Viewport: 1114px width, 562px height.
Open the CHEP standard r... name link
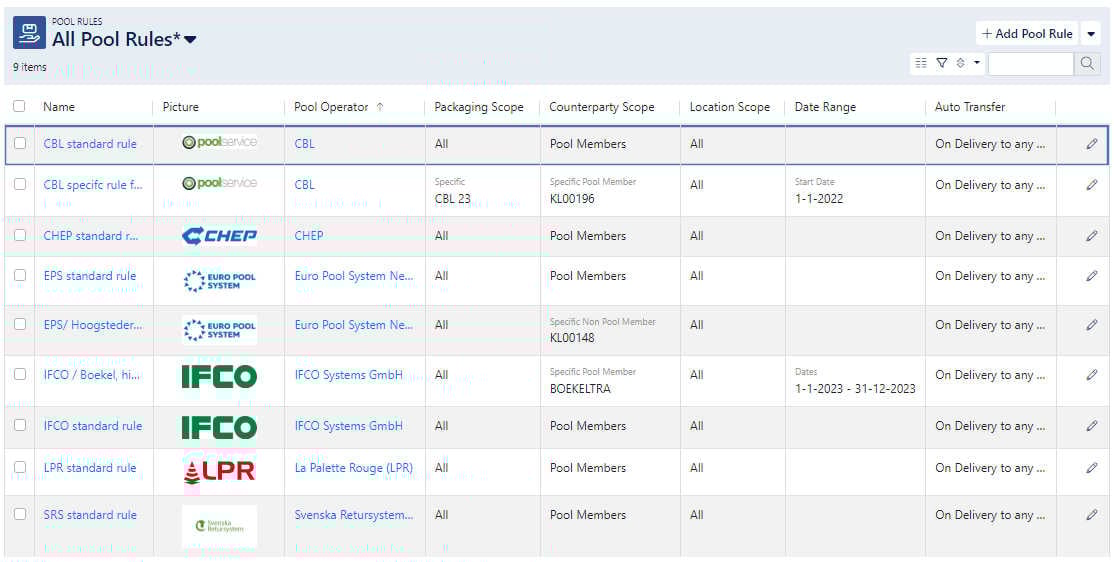click(x=91, y=235)
